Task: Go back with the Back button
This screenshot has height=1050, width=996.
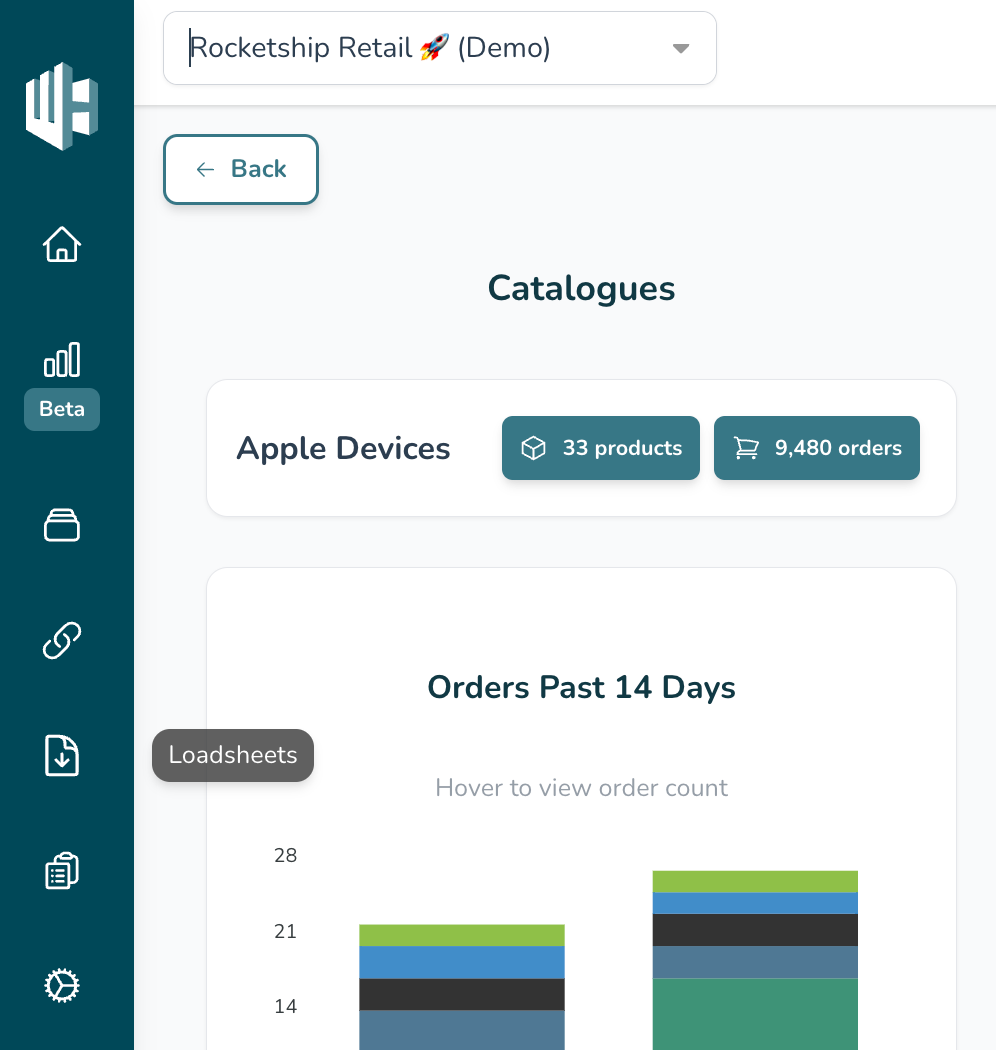Action: point(240,169)
